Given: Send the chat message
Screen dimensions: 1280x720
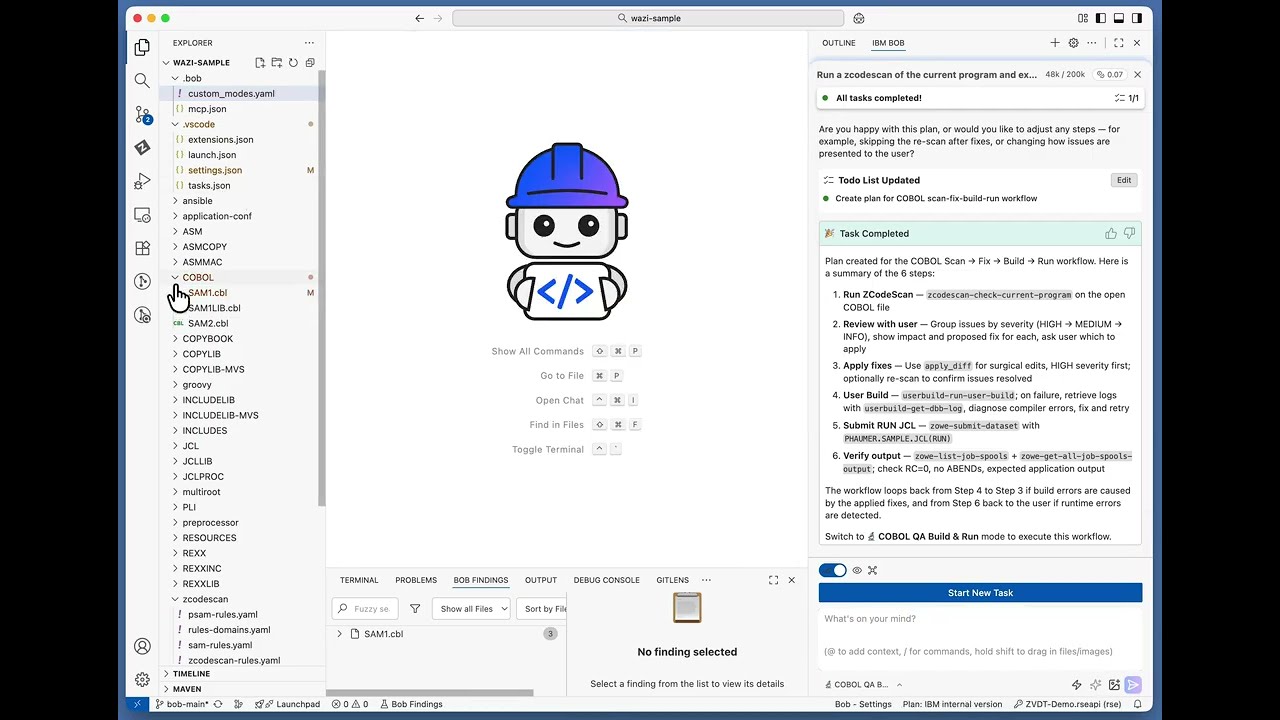Looking at the screenshot, I should (x=1133, y=685).
